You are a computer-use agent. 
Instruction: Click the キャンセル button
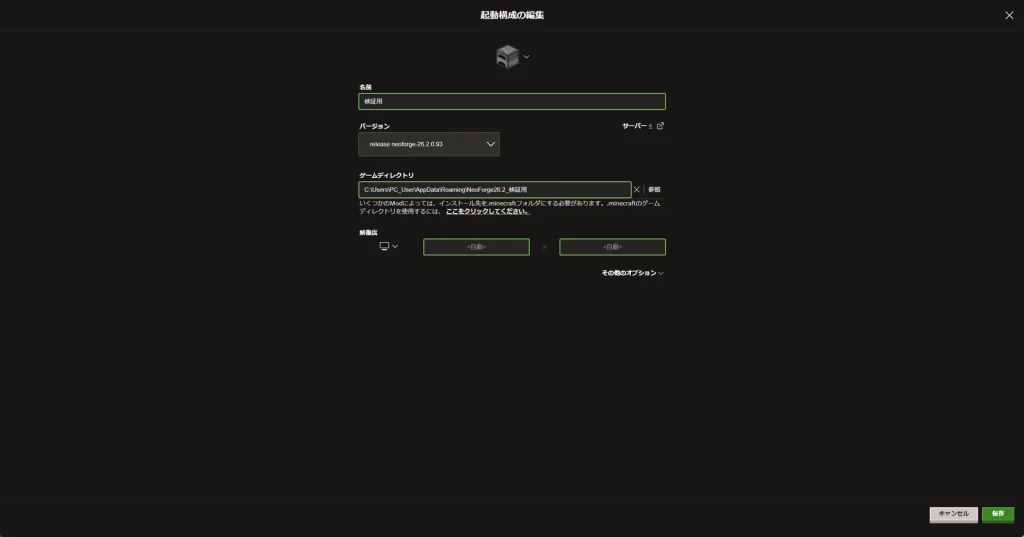[953, 514]
